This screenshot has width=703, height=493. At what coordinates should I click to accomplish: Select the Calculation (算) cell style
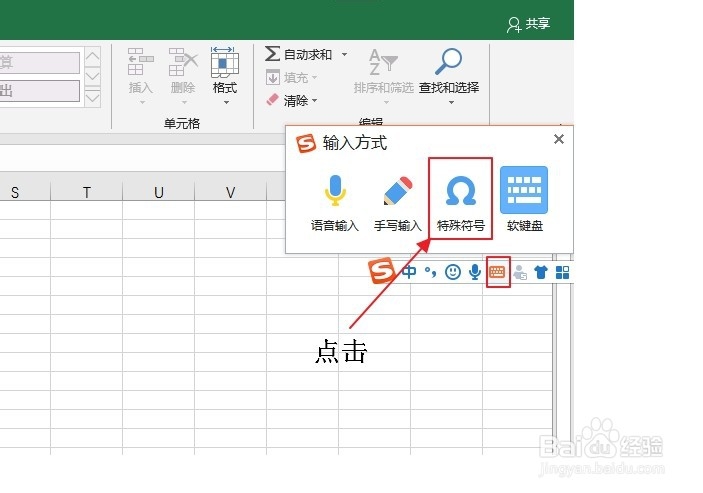pyautogui.click(x=39, y=62)
